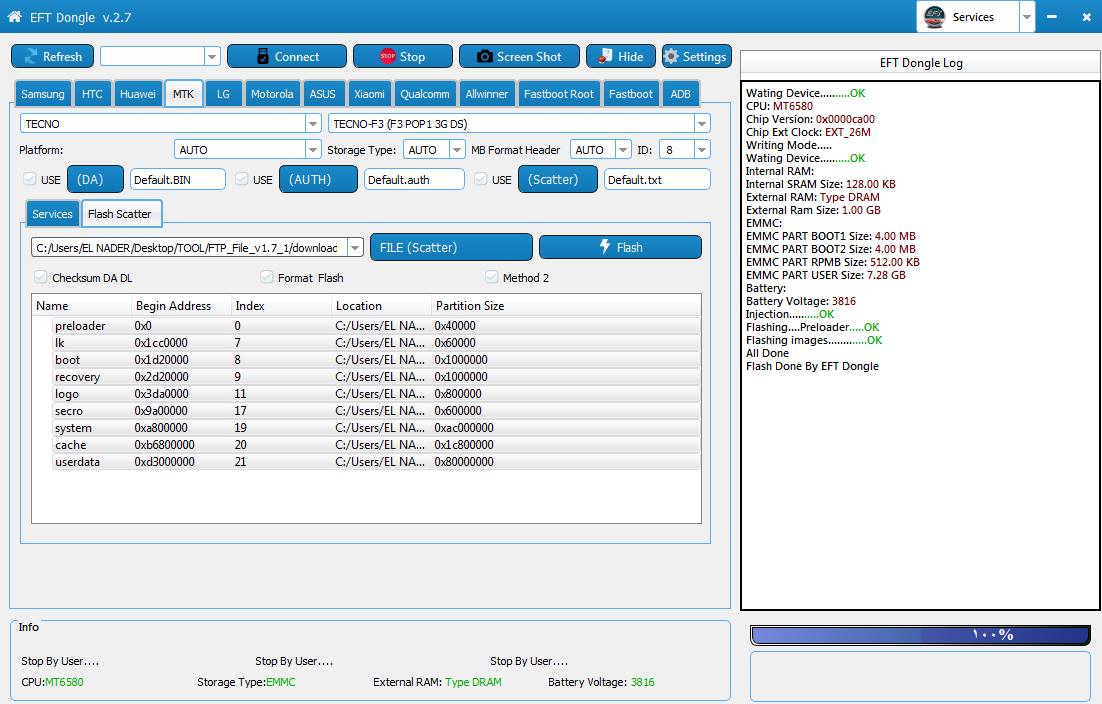Open the TECNO-F3 model dropdown
This screenshot has height=704, width=1102.
tap(701, 124)
